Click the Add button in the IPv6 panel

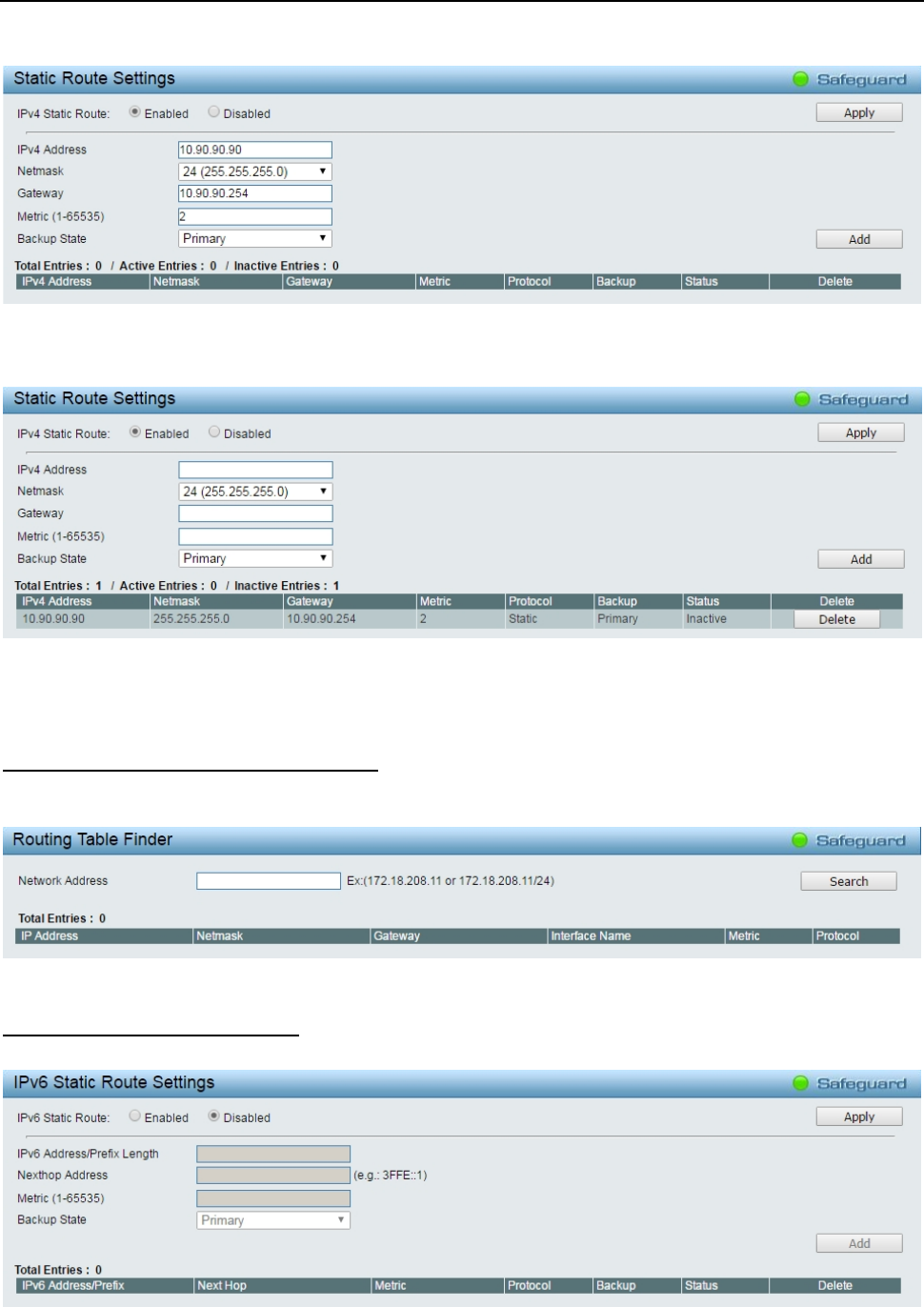[x=859, y=1243]
